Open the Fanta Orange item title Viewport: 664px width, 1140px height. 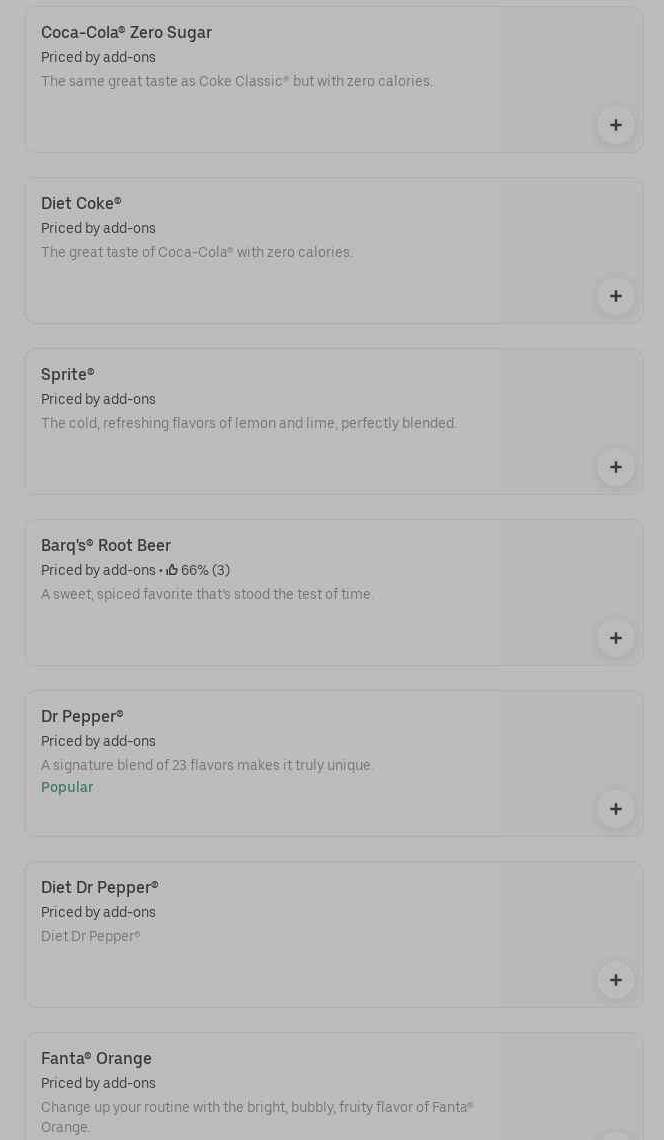96,1059
